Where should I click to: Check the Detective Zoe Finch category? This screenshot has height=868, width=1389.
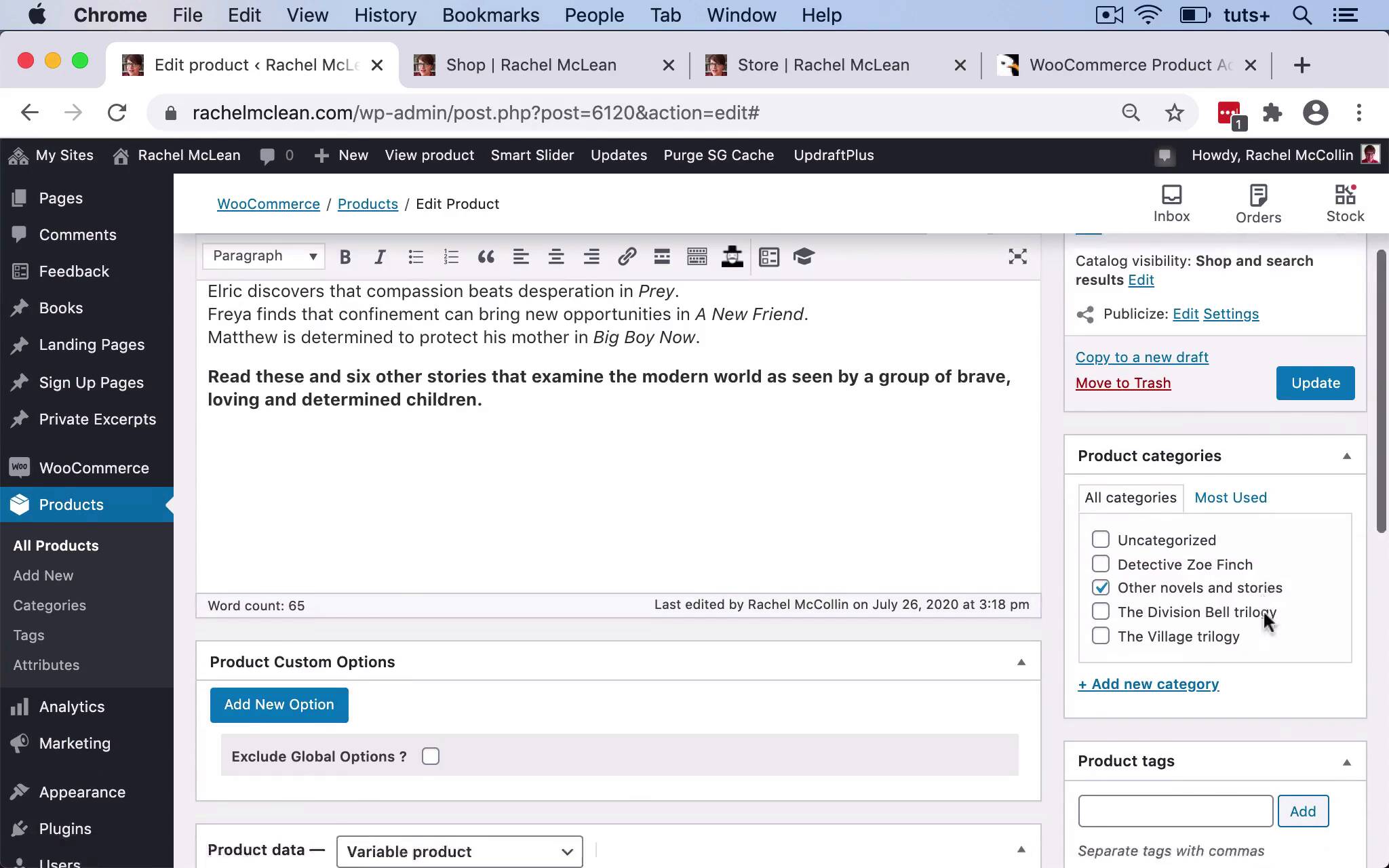click(1101, 564)
